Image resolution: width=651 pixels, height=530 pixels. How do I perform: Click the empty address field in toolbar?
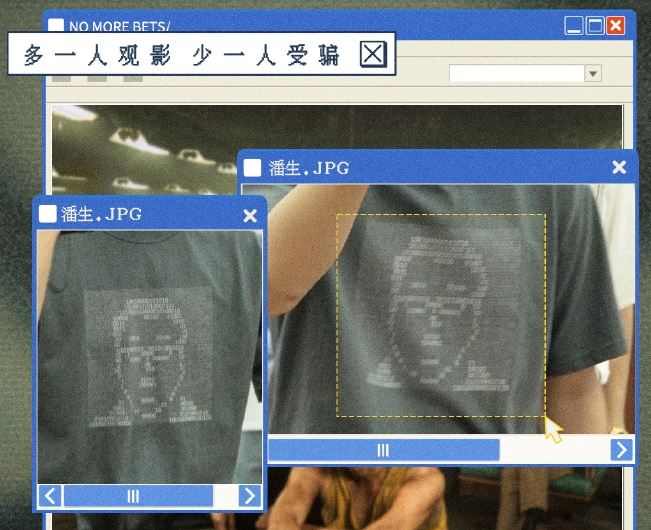point(517,73)
